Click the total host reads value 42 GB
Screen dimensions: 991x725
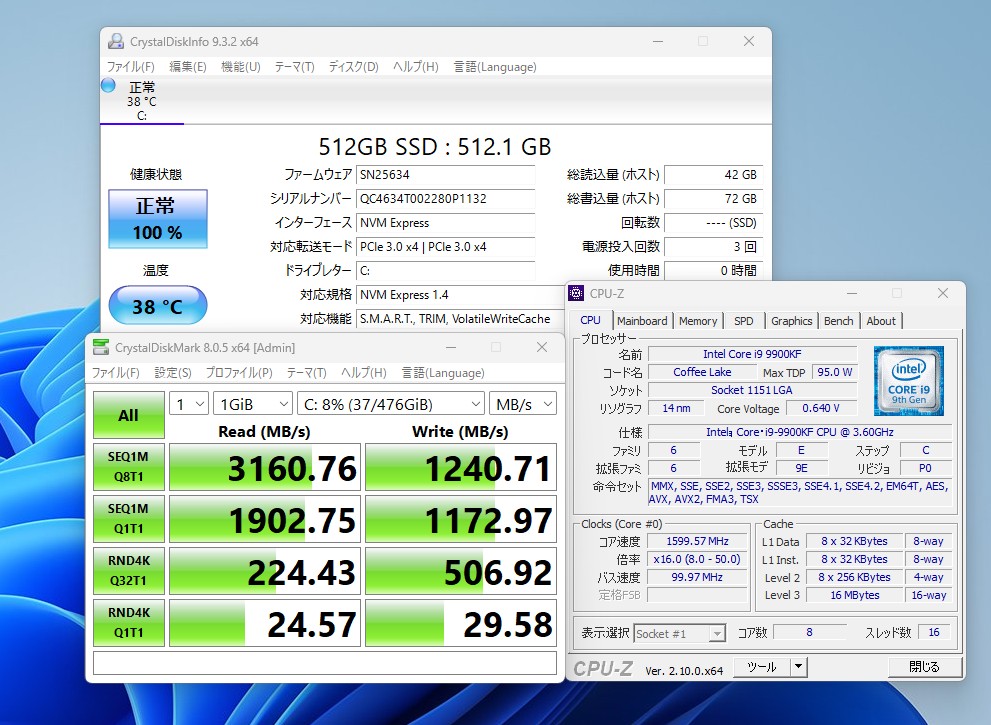714,174
